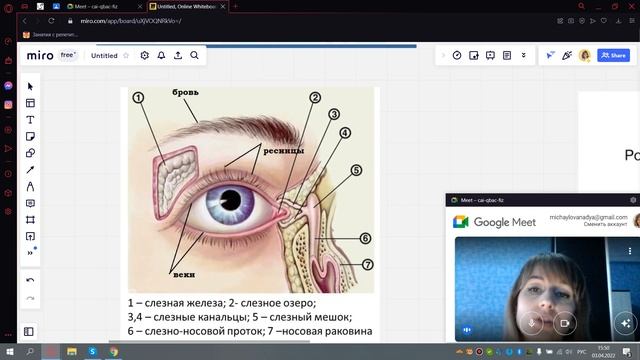Redo the last undone action
The height and width of the screenshot is (360, 640).
click(x=30, y=298)
